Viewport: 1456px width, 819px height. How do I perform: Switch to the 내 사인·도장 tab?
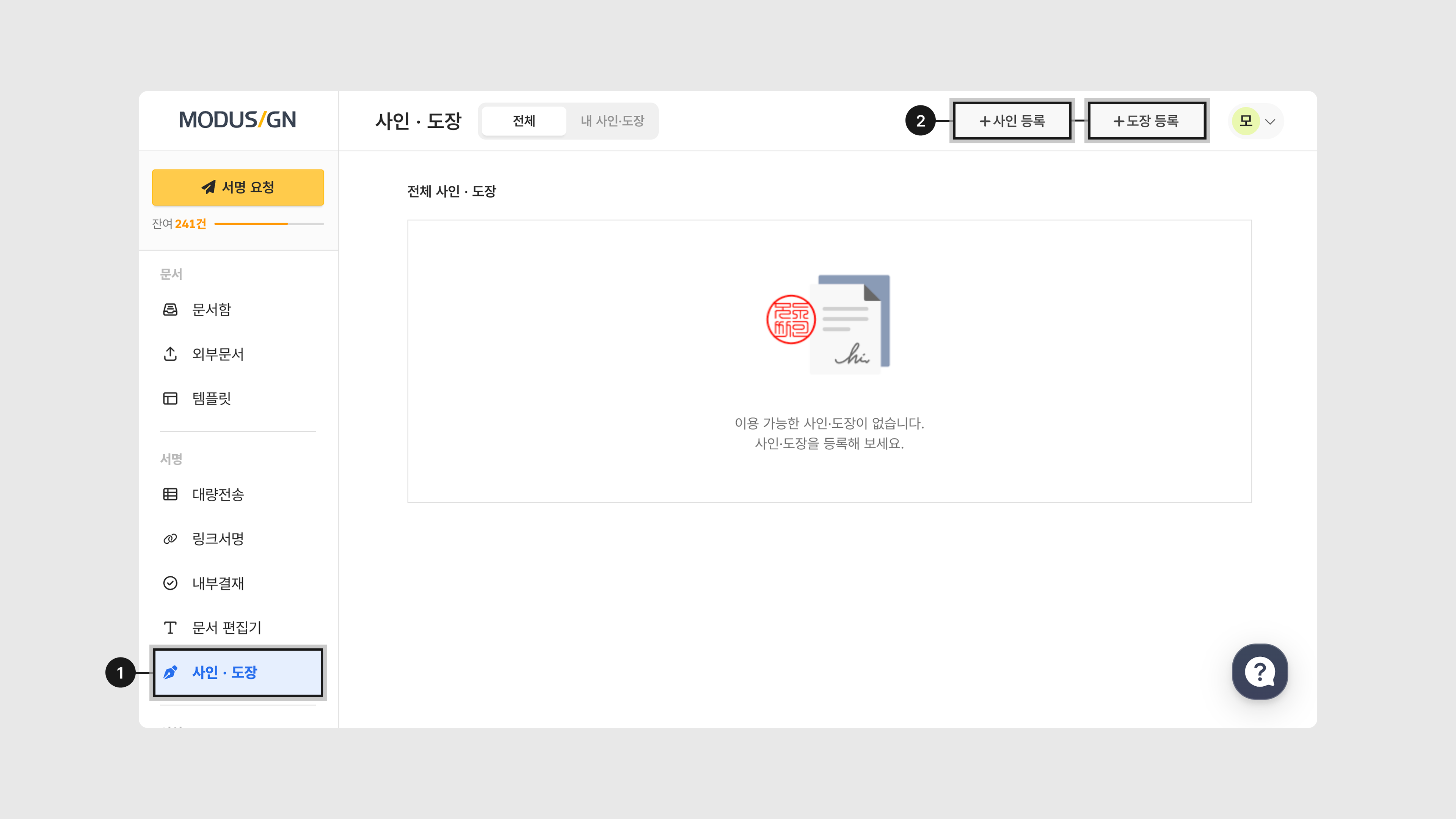612,121
